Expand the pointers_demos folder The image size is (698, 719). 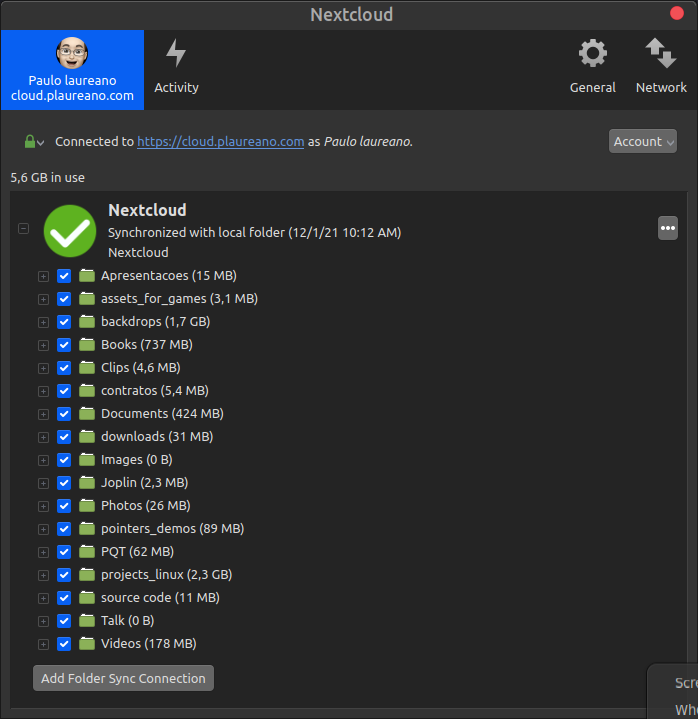point(44,529)
